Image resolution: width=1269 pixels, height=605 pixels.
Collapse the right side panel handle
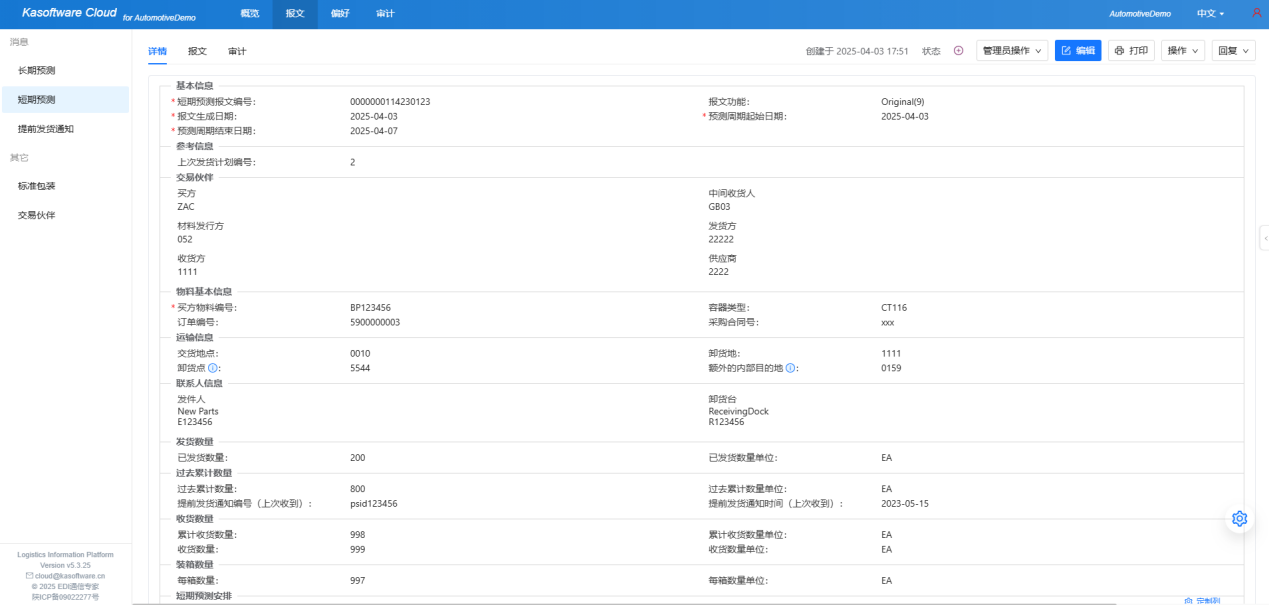click(x=1264, y=238)
